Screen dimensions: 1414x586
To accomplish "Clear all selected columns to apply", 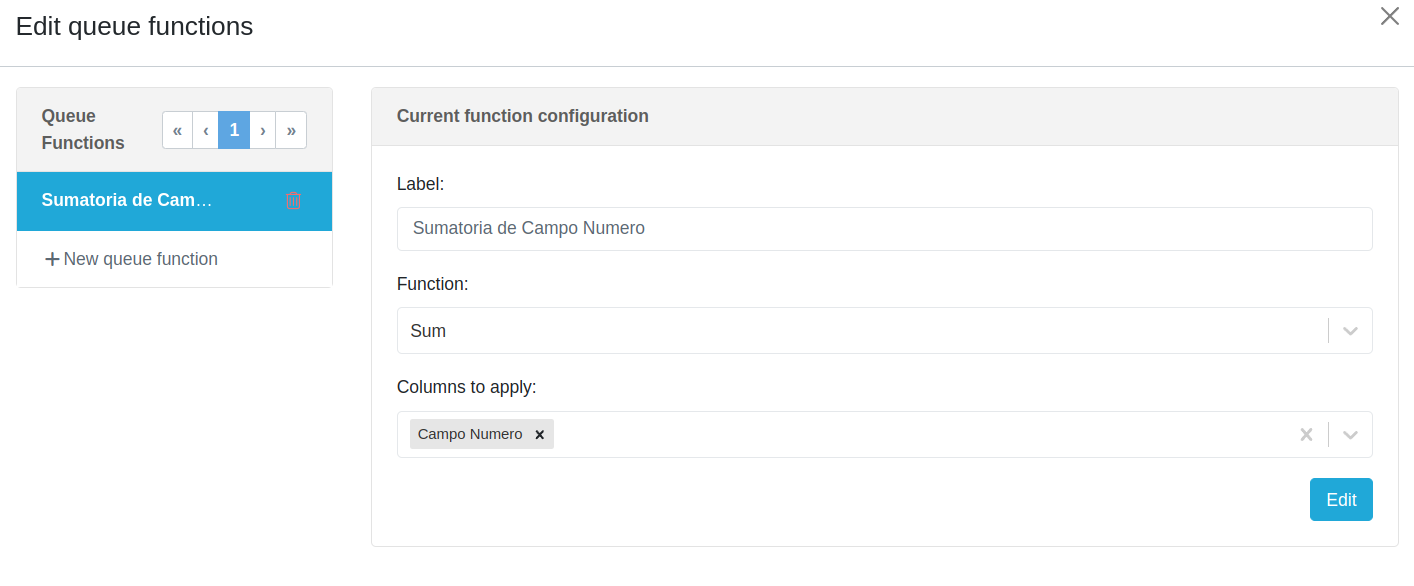I will 1305,435.
